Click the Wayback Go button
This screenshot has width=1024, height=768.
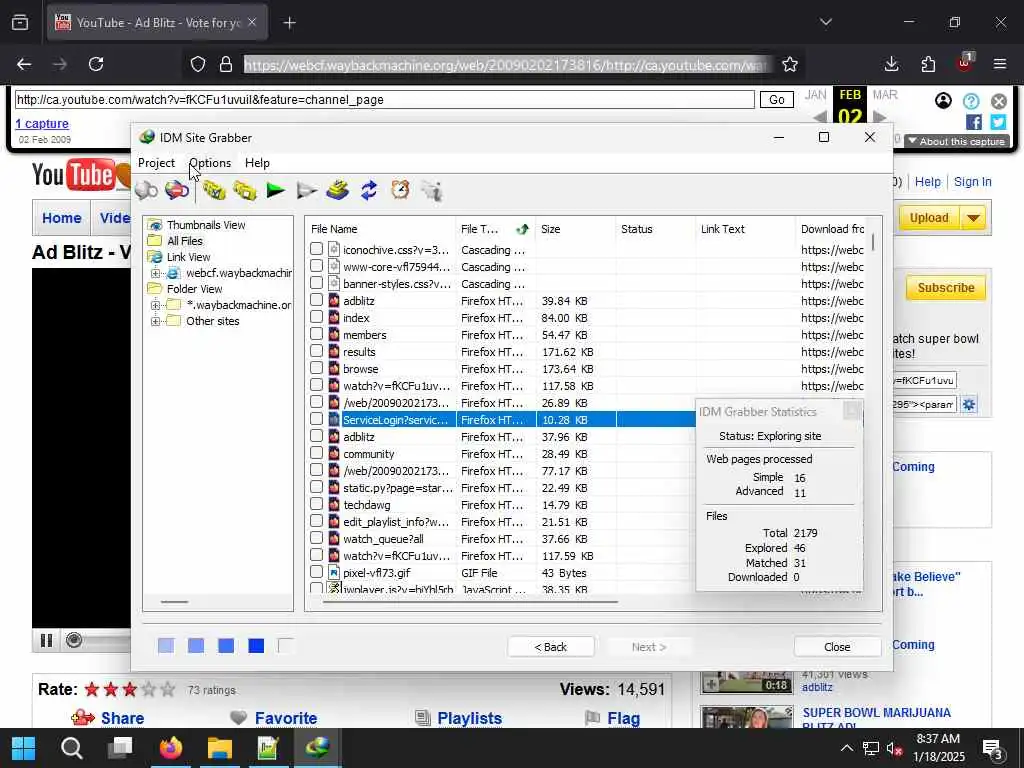[x=776, y=99]
